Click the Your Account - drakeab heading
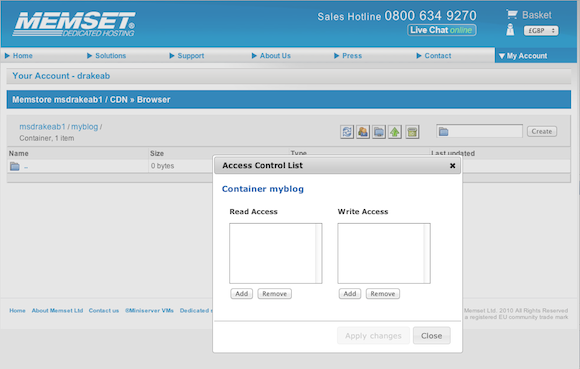Screen dimensions: 580x369 61,76
